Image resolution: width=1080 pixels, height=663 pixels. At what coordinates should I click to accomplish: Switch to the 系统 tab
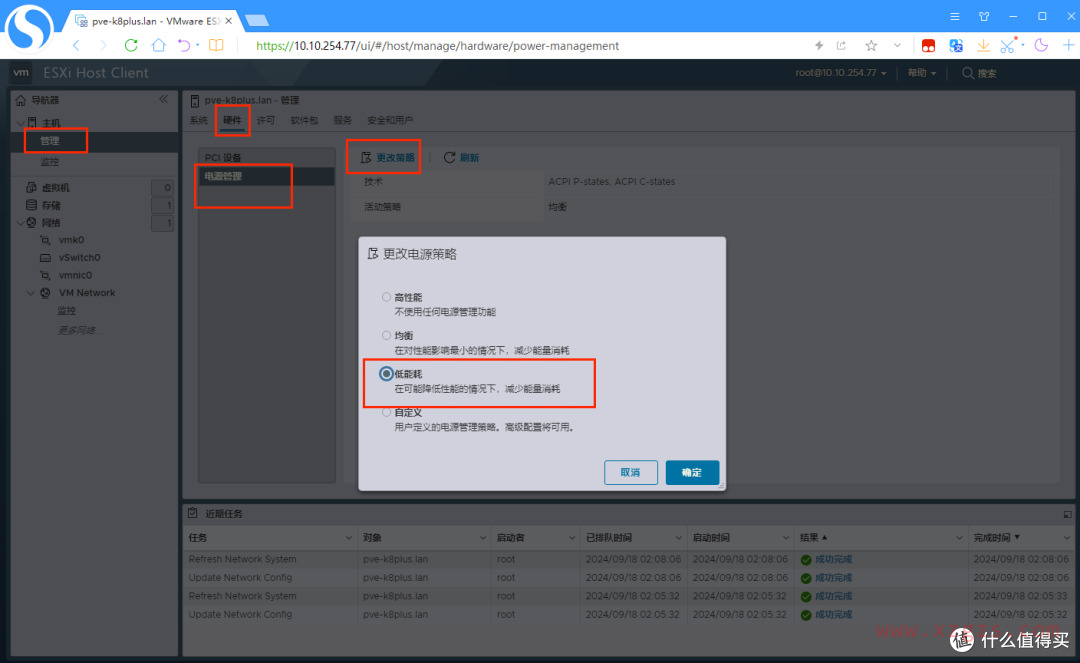point(201,119)
